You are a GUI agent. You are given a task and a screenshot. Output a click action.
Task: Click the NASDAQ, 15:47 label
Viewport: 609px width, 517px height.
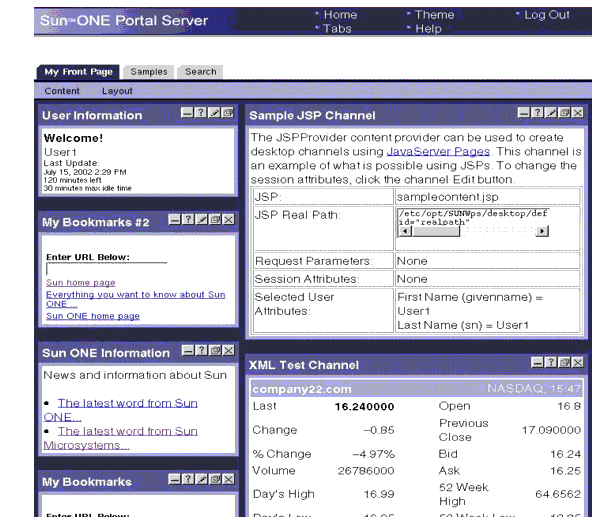[534, 388]
